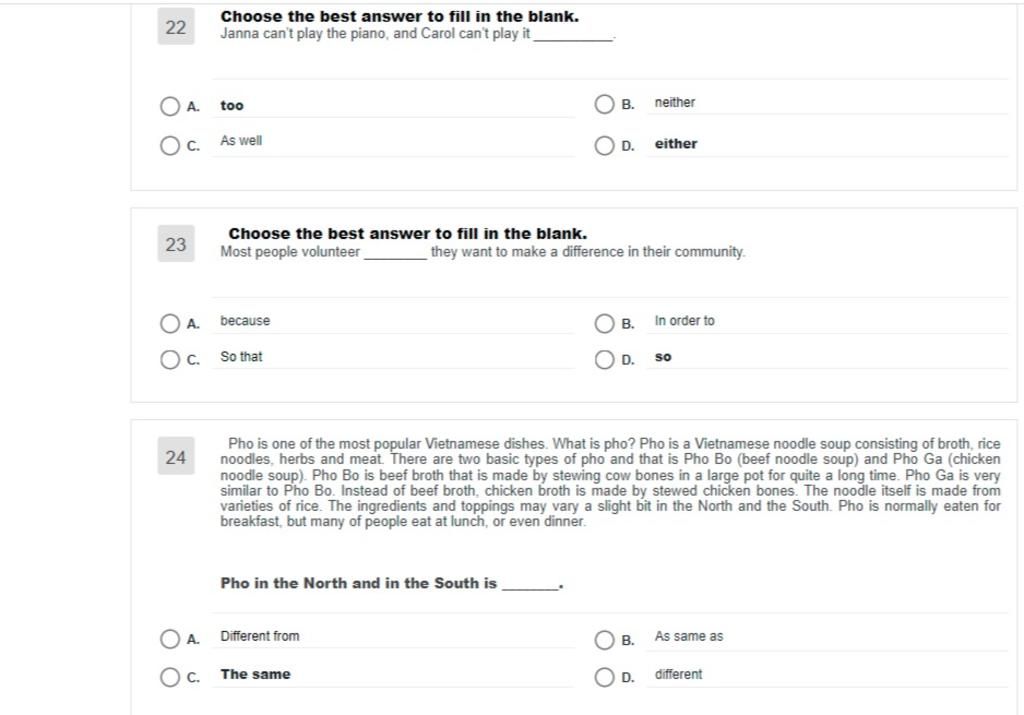The height and width of the screenshot is (715, 1024).
Task: Click question number 22 badge
Action: click(176, 27)
